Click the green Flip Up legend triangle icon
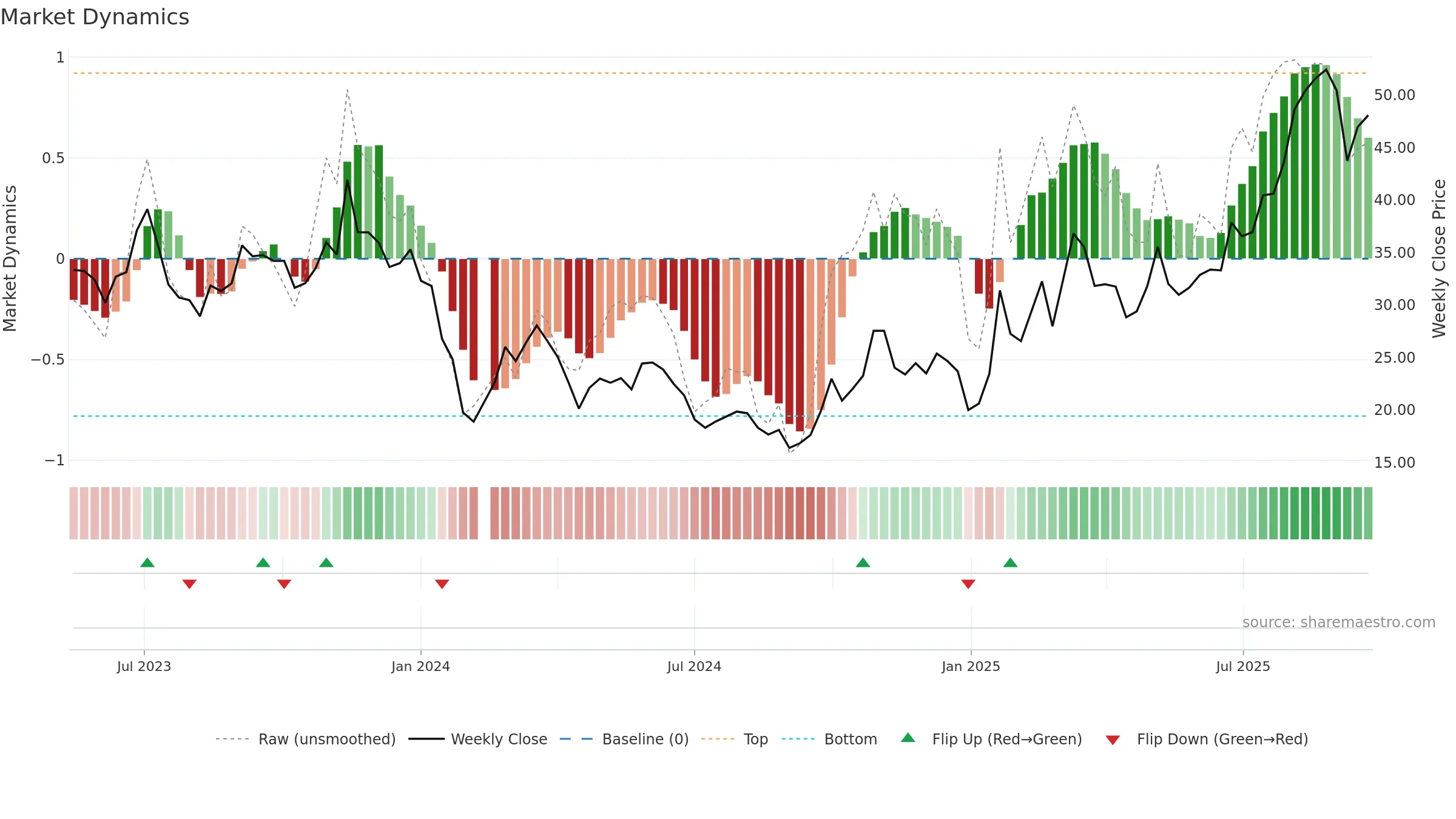This screenshot has width=1456, height=819. (x=908, y=738)
